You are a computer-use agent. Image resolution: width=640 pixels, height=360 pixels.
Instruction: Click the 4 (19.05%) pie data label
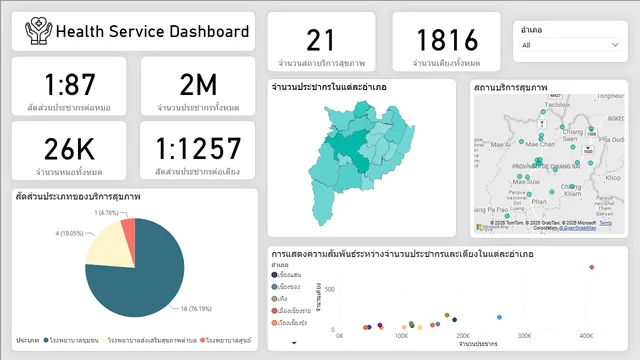coord(69,233)
